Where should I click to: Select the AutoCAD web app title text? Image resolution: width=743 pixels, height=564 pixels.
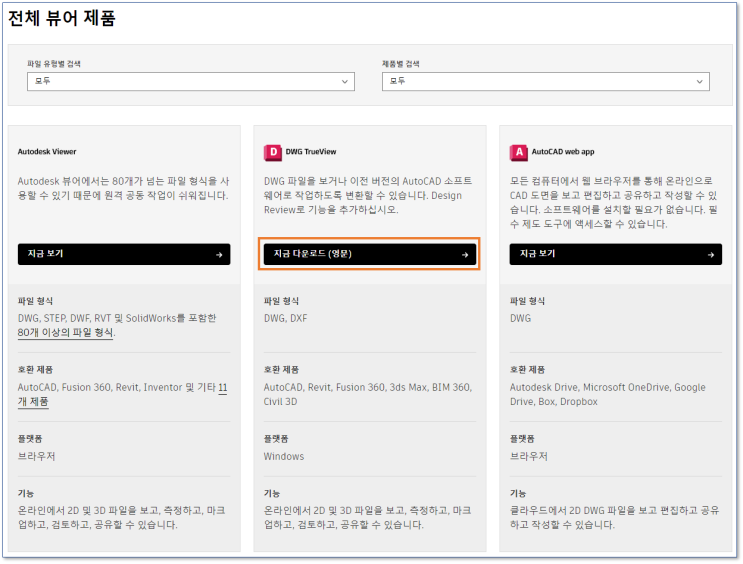coord(562,152)
